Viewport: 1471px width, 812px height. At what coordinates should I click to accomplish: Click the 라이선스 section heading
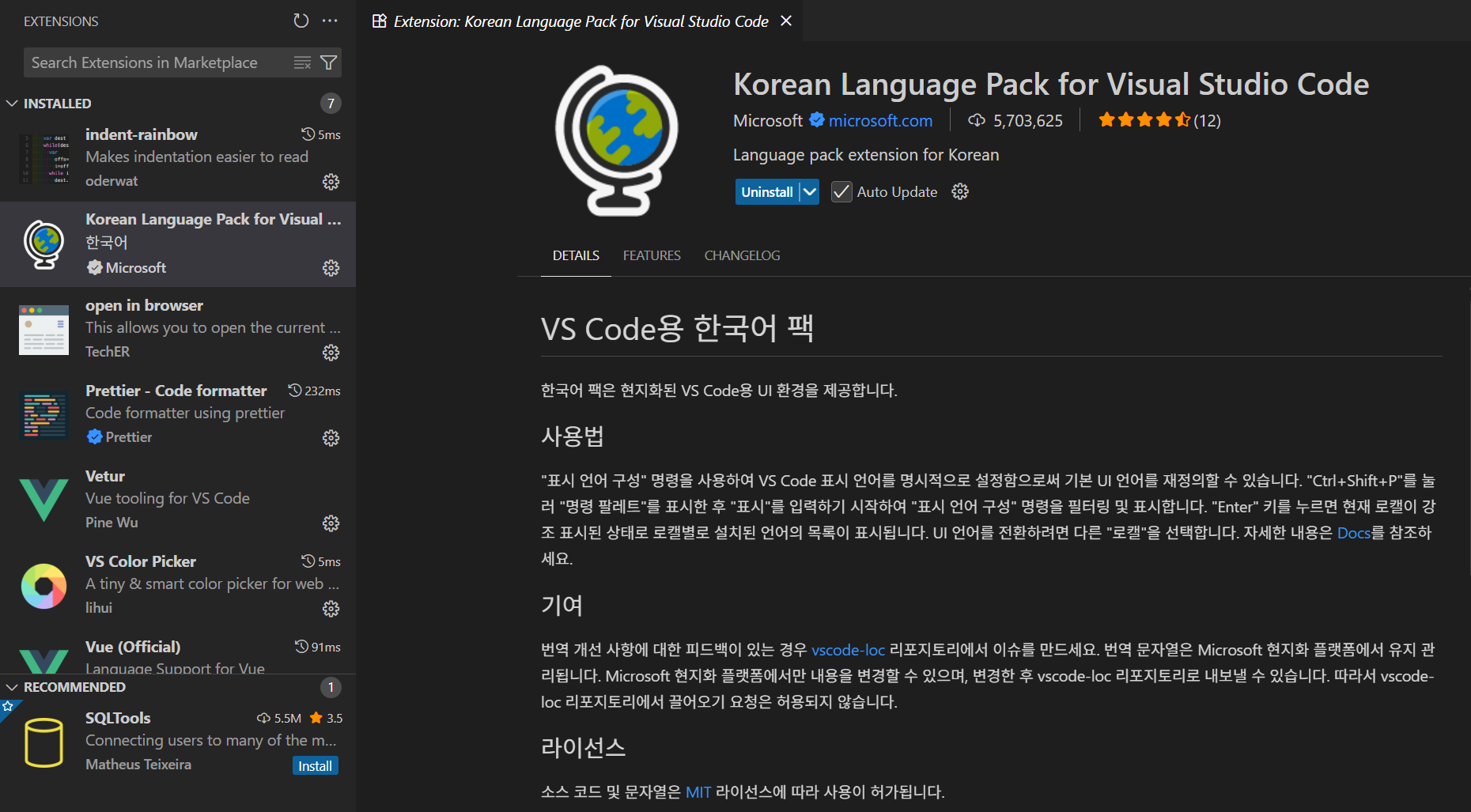[x=583, y=748]
